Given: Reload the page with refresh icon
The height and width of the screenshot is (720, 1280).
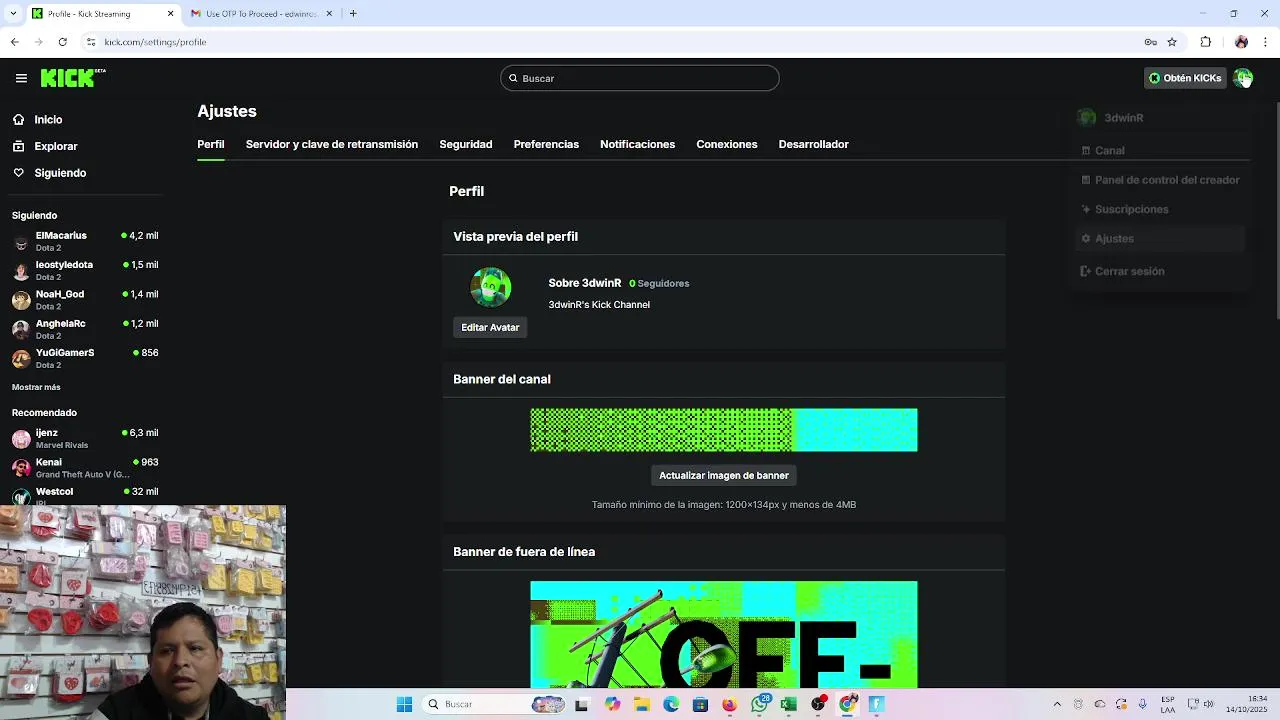Looking at the screenshot, I should pyautogui.click(x=62, y=42).
